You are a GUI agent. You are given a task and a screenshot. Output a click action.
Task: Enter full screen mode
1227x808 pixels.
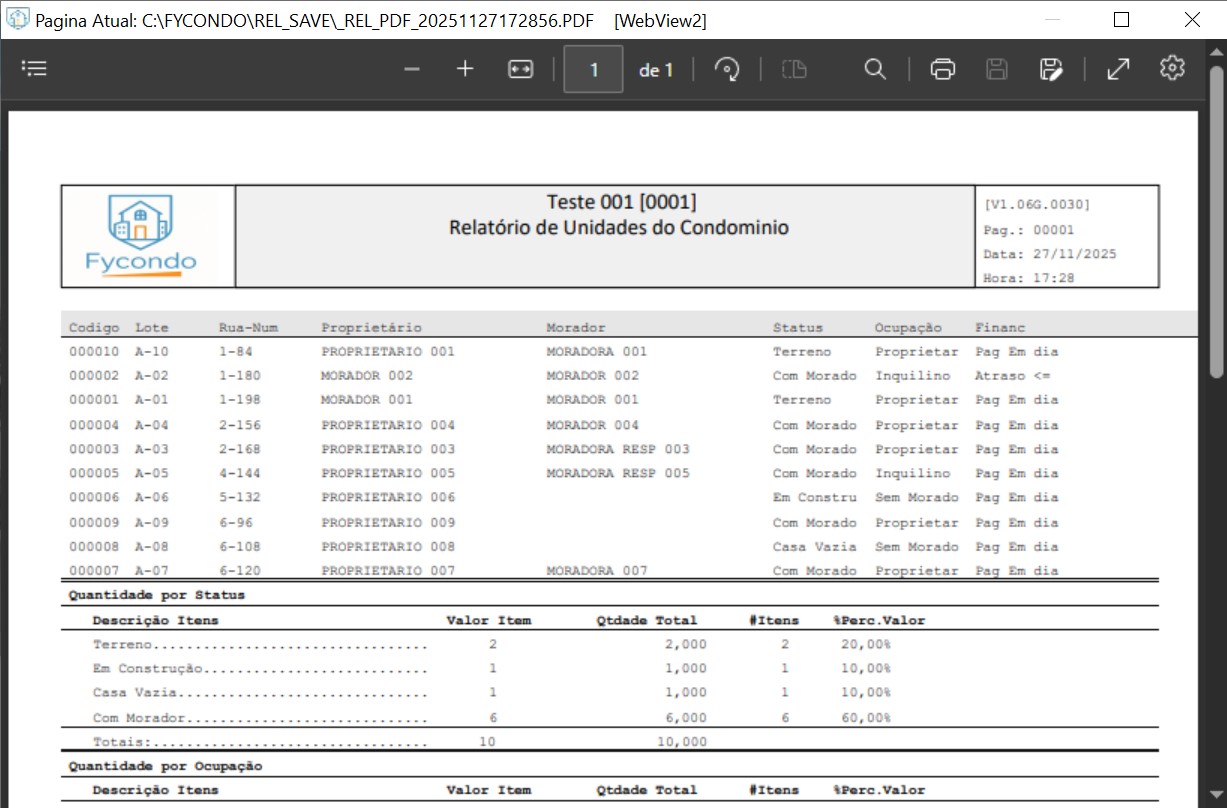[x=1118, y=69]
